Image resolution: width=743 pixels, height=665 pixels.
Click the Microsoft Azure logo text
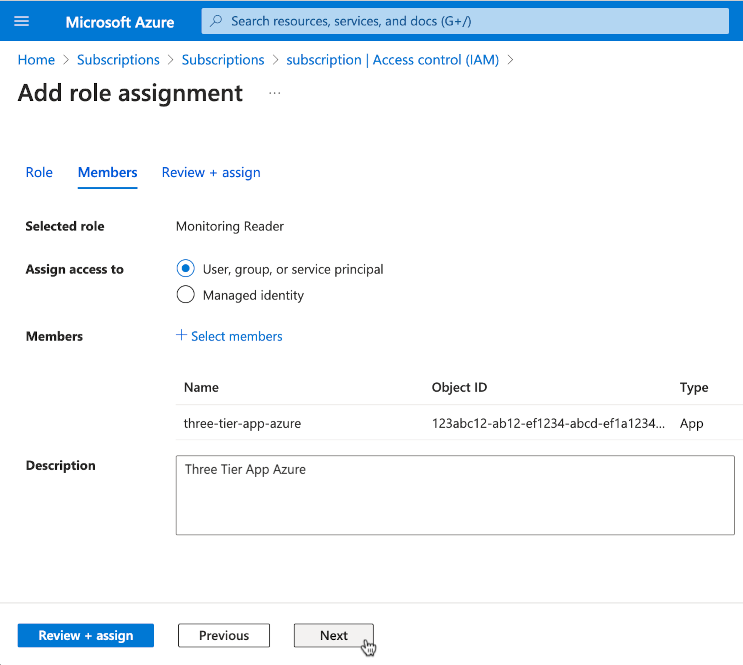(120, 21)
